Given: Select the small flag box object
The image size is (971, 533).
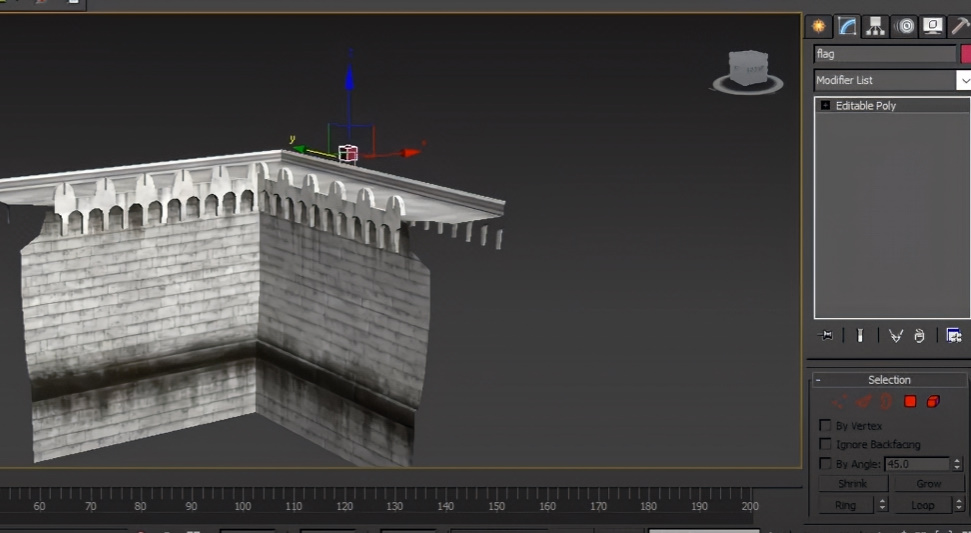Looking at the screenshot, I should [x=348, y=154].
